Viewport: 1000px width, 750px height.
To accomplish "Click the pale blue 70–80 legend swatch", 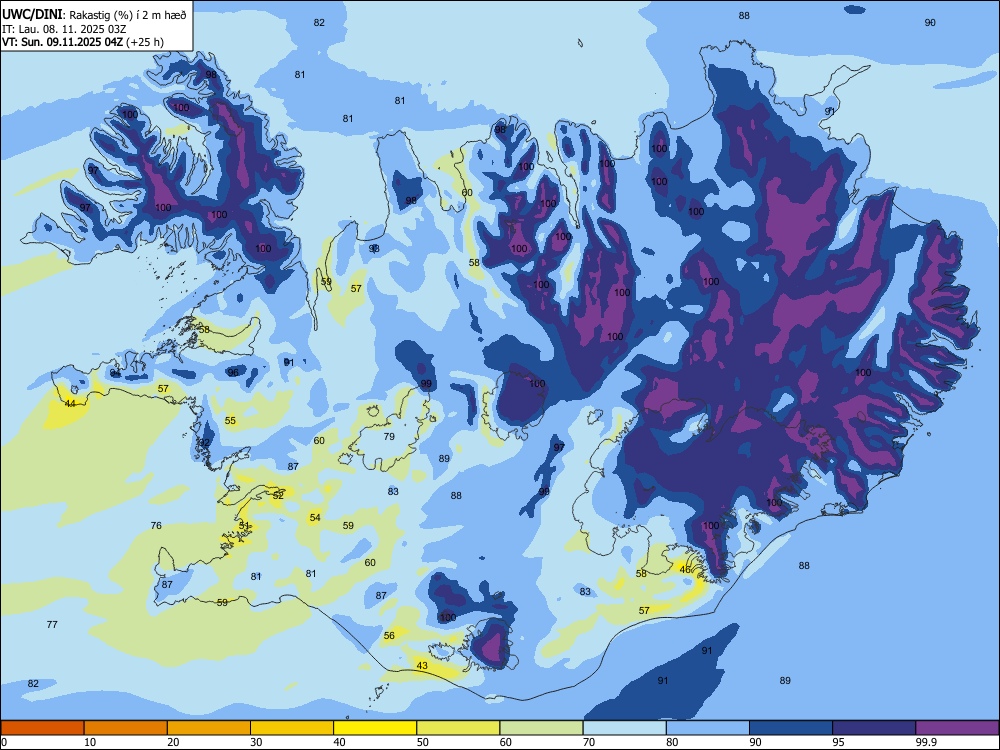I will [624, 728].
